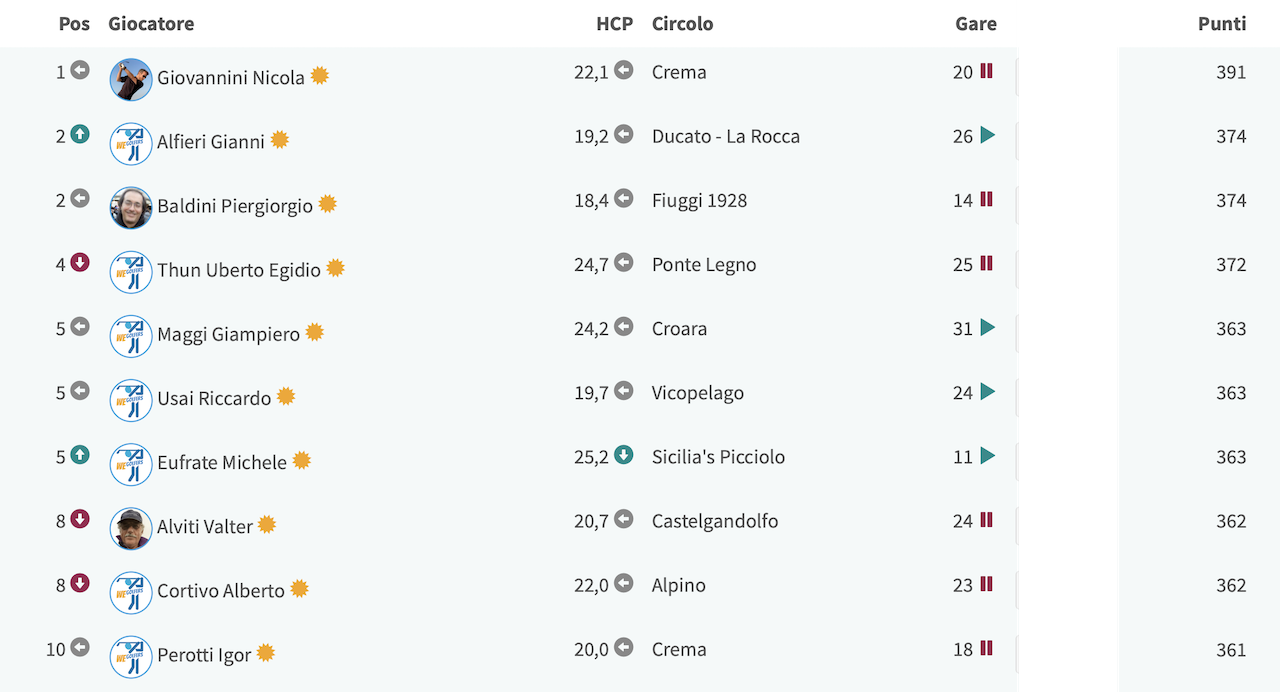This screenshot has height=692, width=1280.
Task: Click the green up arrow beside Alfieri Gianni's position
Action: click(80, 134)
